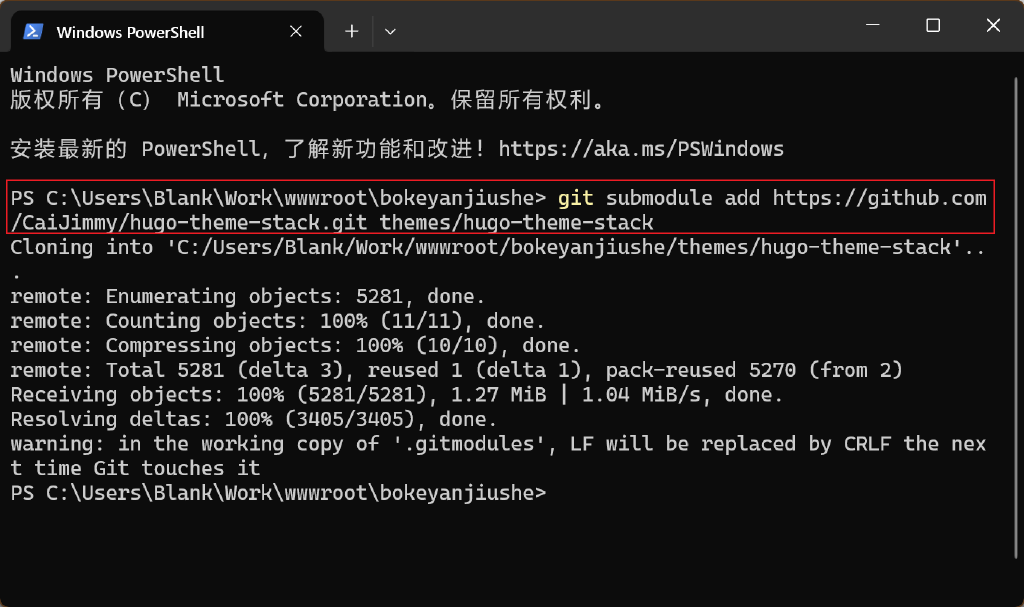Screen dimensions: 1024x607
Task: Maximize the terminal window
Action: tap(933, 25)
